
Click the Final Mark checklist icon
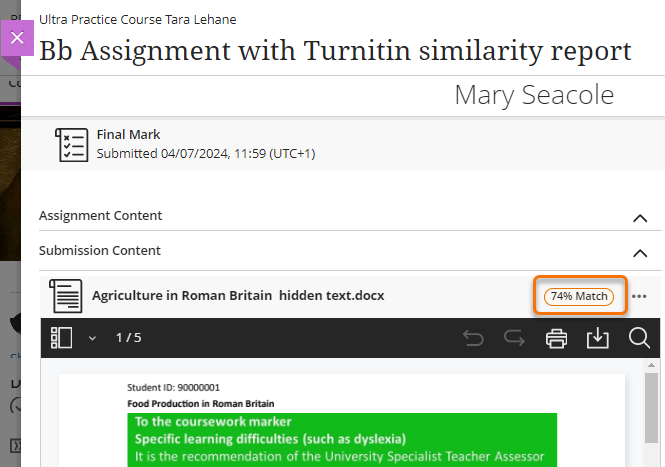[x=71, y=144]
